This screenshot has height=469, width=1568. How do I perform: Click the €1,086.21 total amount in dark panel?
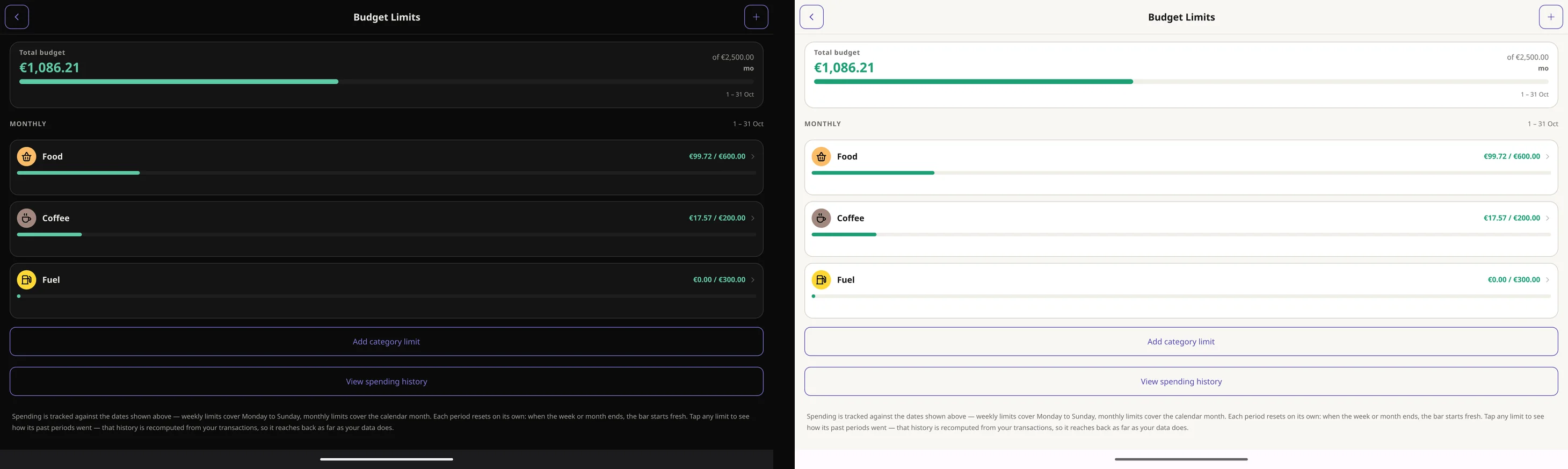click(x=49, y=68)
